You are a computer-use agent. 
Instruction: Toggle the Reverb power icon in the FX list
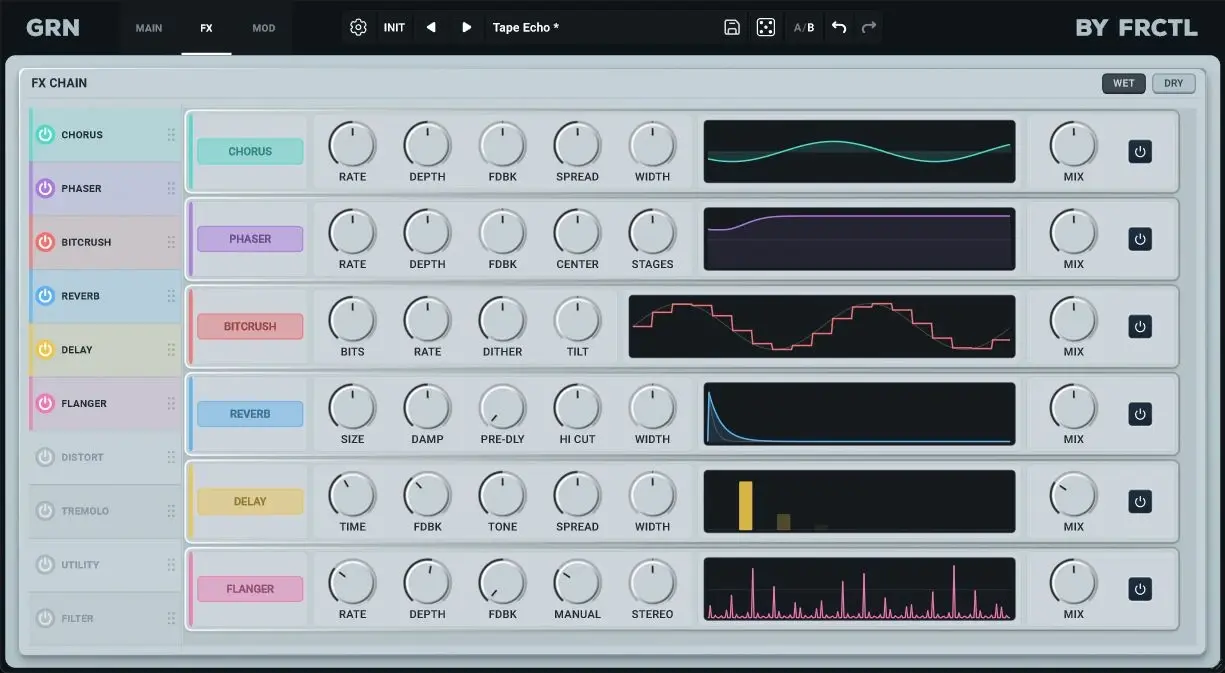(45, 296)
